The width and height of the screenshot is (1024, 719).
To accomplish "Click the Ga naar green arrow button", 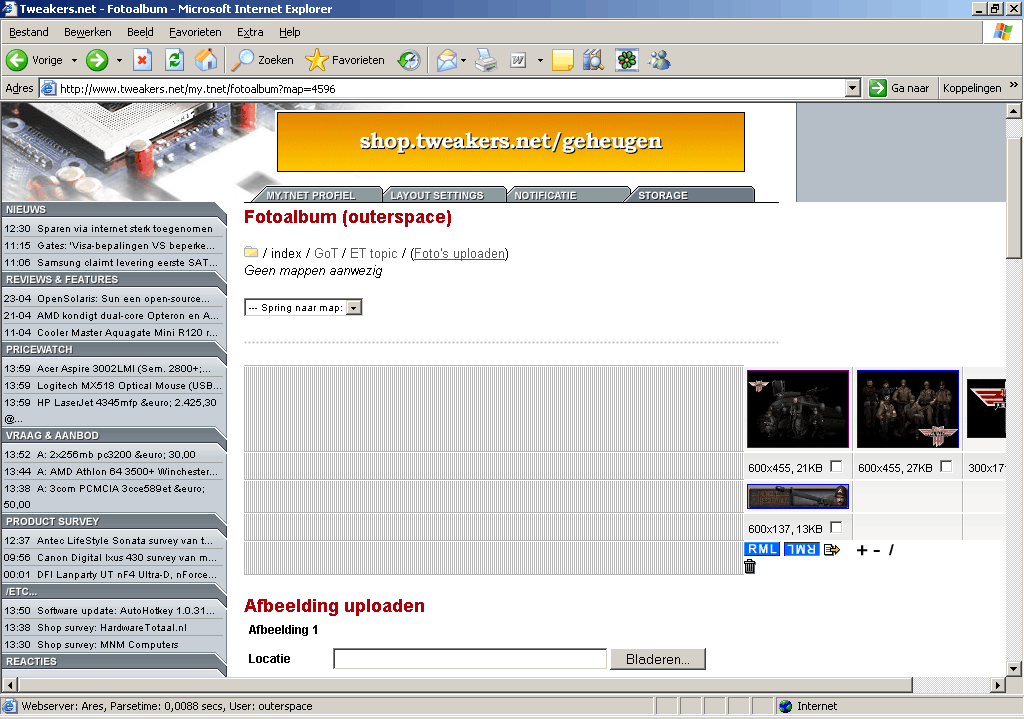I will pos(899,88).
